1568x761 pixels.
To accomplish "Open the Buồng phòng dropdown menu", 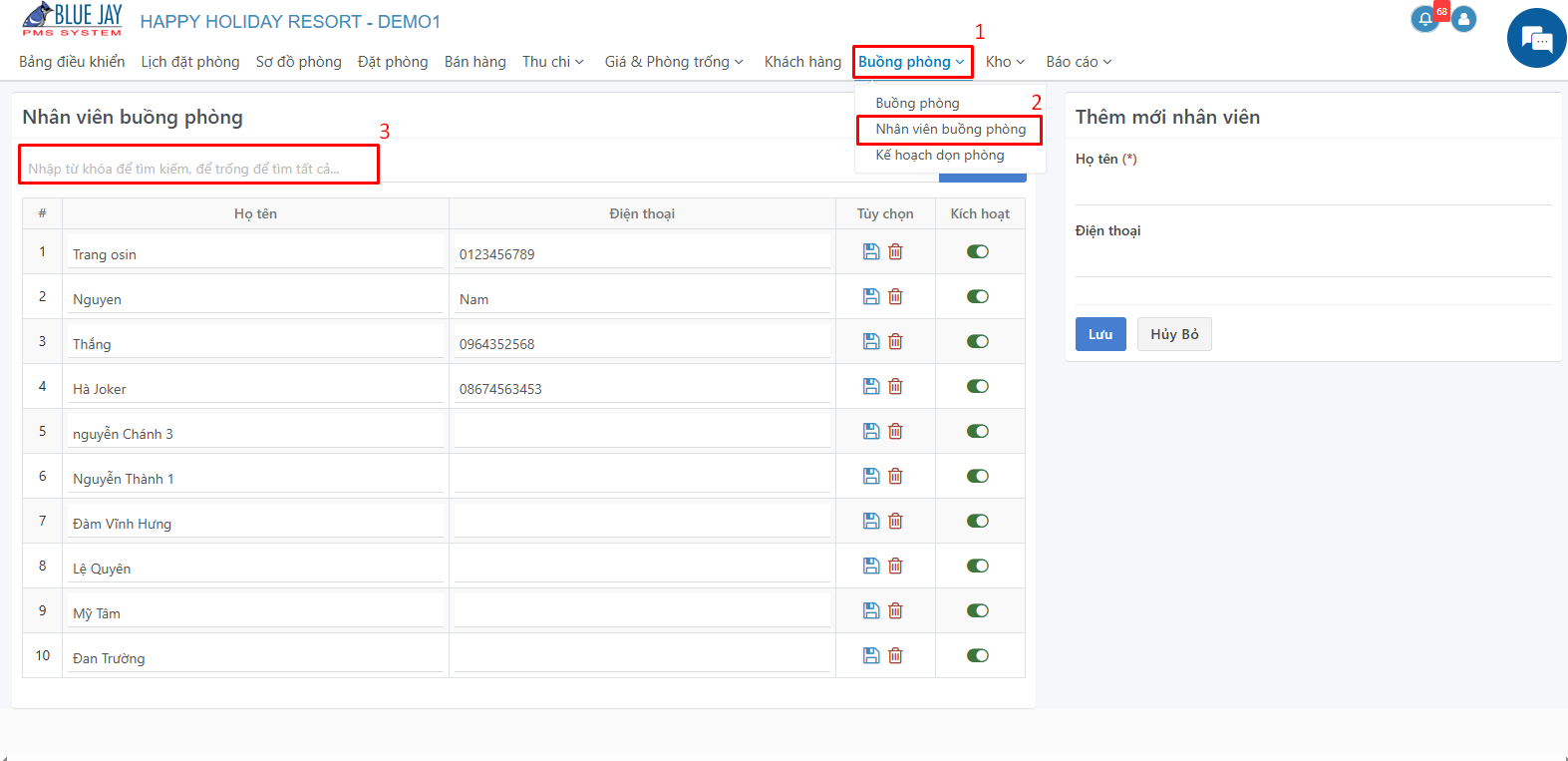I will pos(912,62).
